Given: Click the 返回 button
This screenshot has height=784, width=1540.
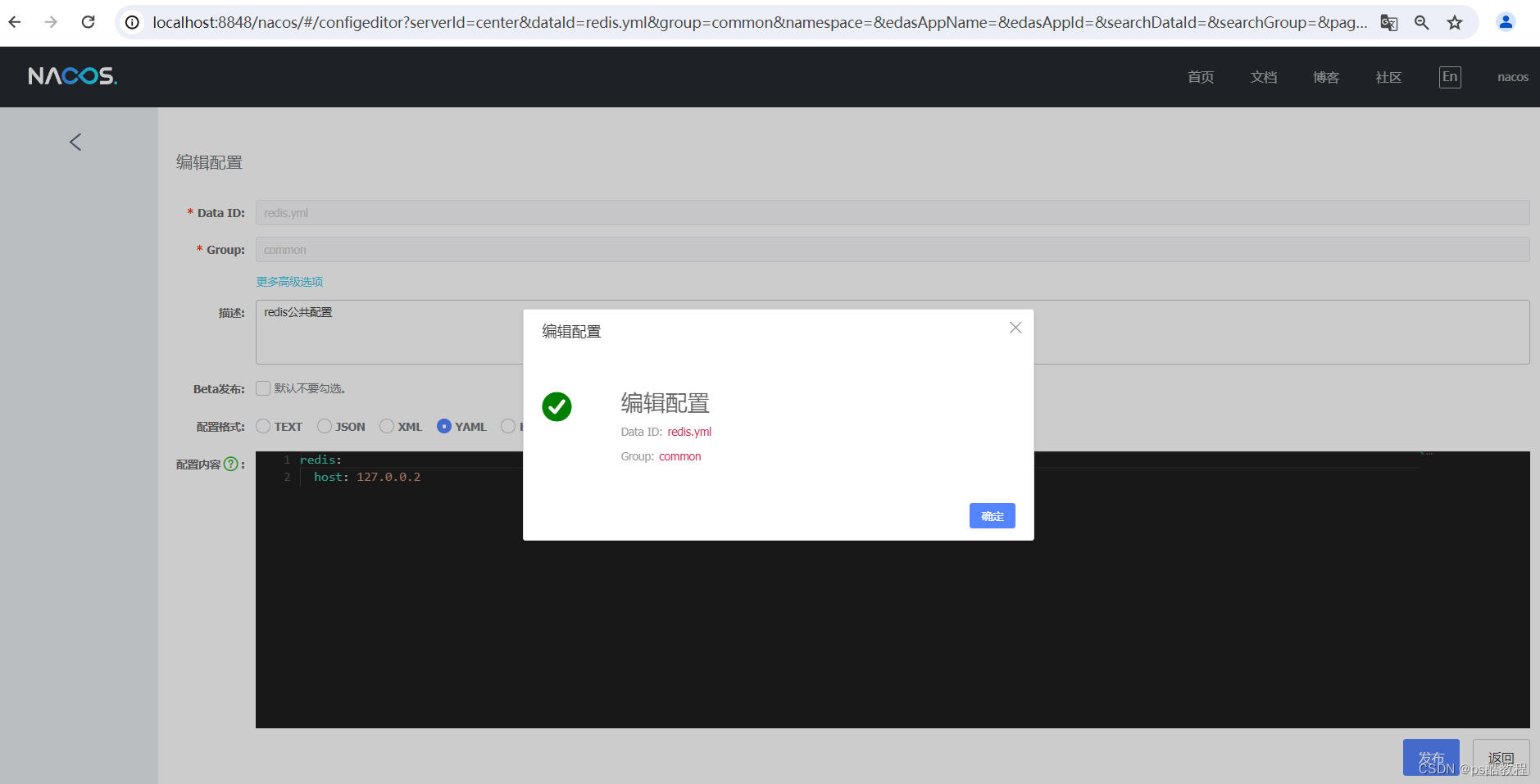Looking at the screenshot, I should (1501, 758).
